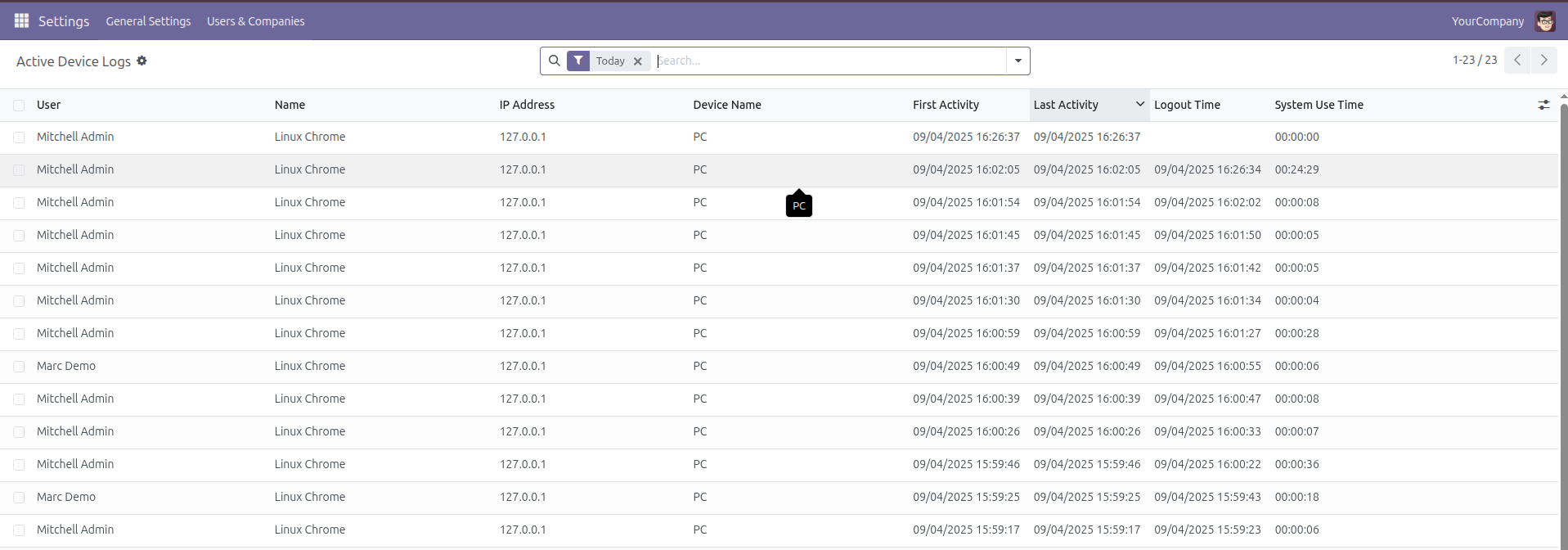Click the funnel filter icon in search bar
Image resolution: width=1568 pixels, height=550 pixels.
point(578,61)
